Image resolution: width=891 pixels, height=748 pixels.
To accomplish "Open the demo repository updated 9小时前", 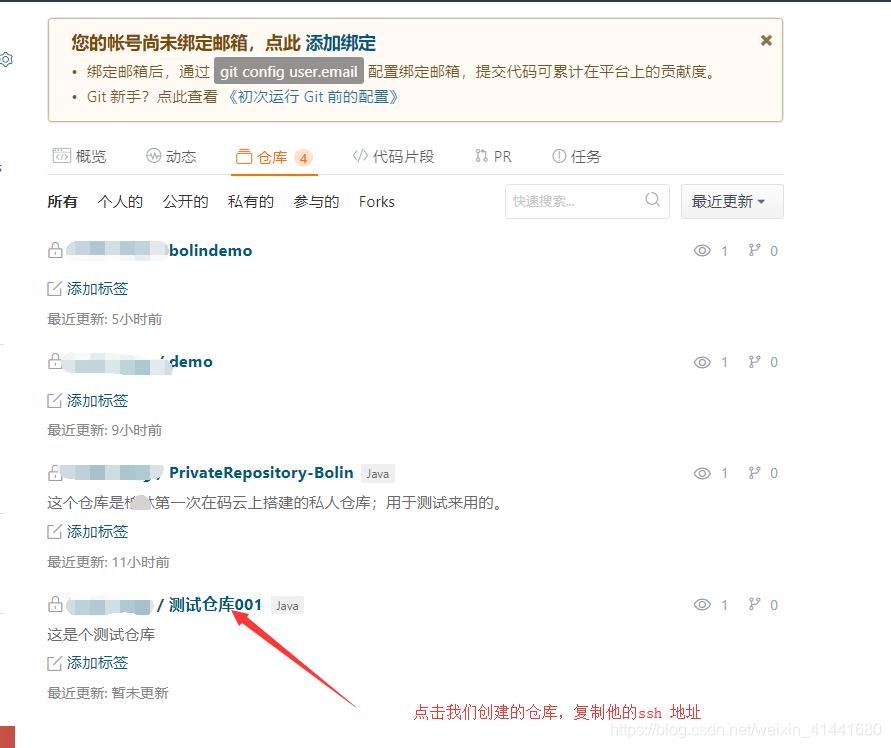I will tap(191, 362).
